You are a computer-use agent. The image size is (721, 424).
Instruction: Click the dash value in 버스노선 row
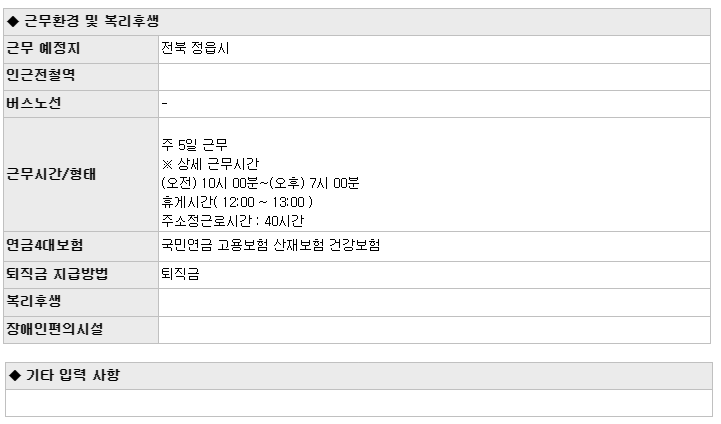tap(165, 103)
